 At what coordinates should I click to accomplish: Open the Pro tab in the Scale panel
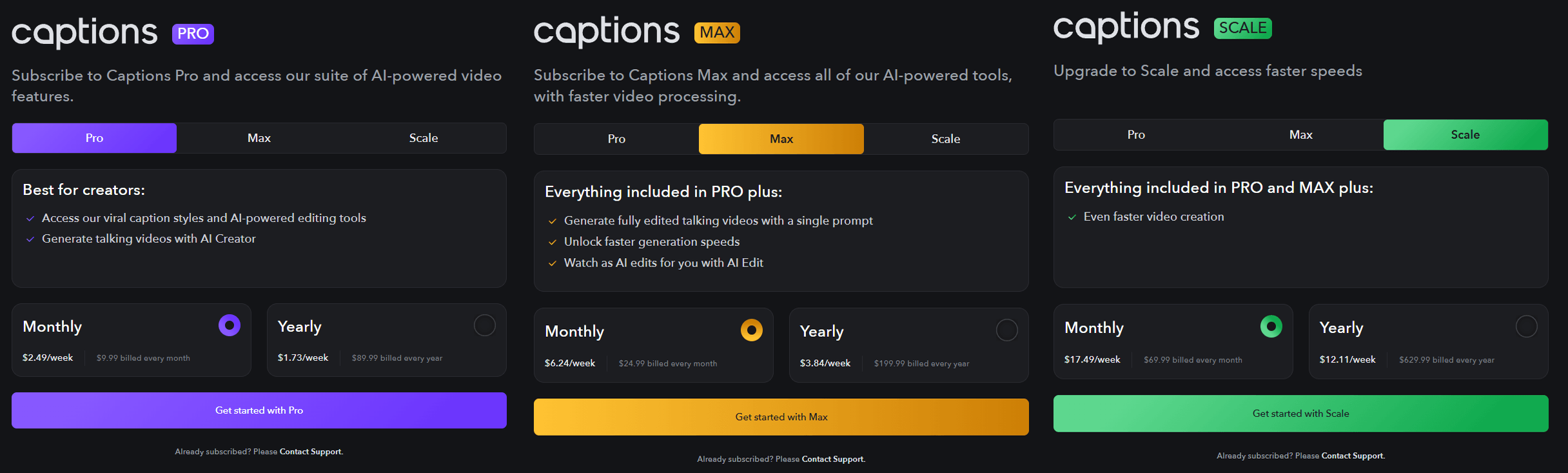(1136, 135)
